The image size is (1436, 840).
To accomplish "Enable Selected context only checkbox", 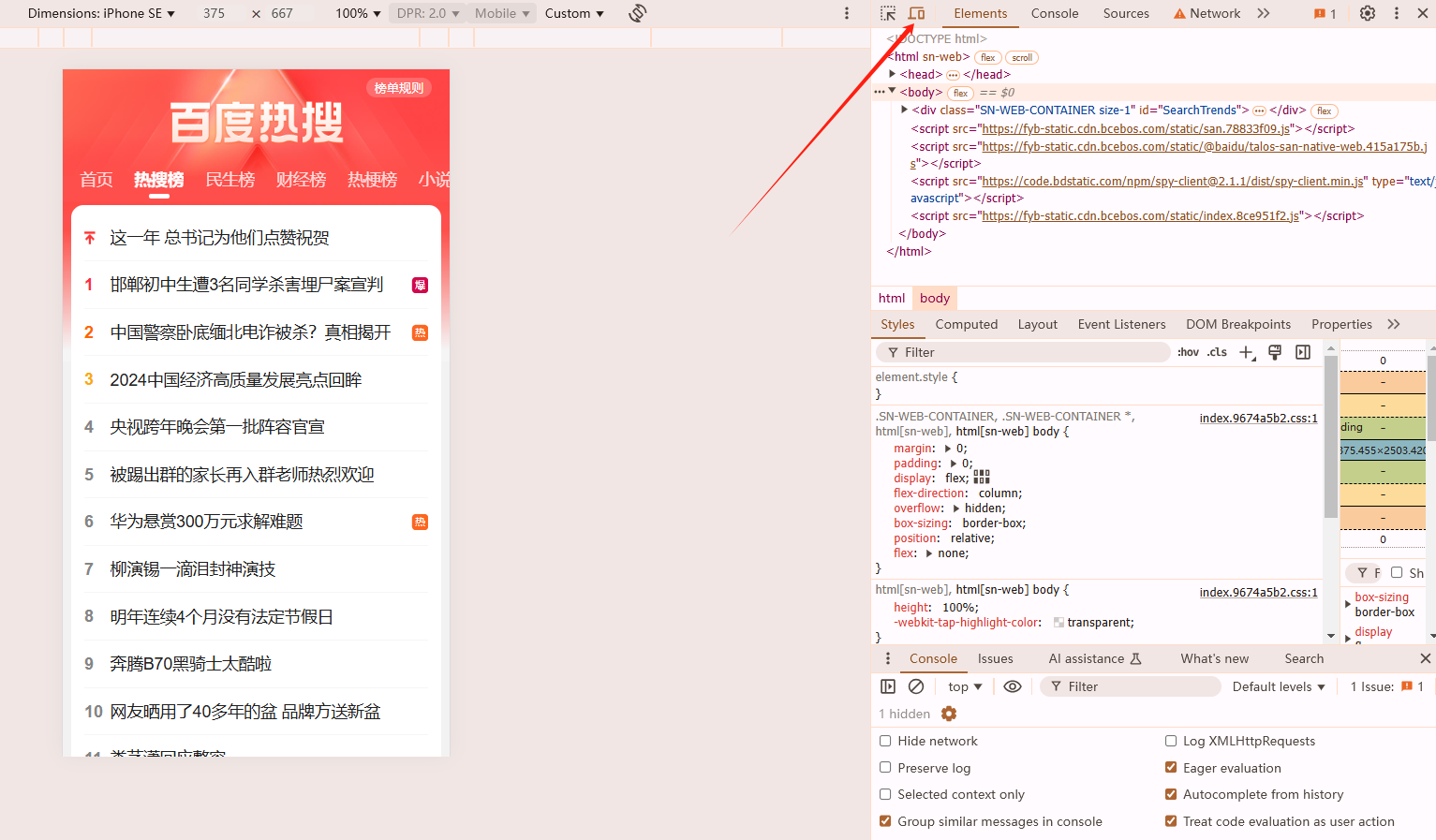I will [x=885, y=794].
